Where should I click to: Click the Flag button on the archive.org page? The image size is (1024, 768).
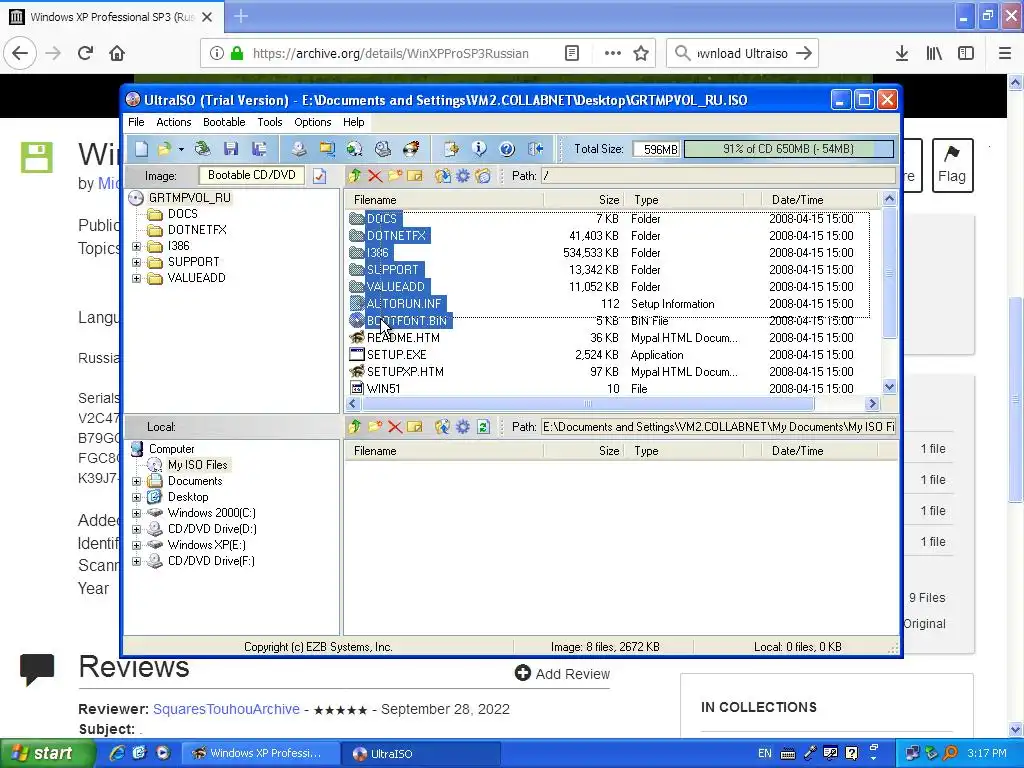(x=952, y=165)
